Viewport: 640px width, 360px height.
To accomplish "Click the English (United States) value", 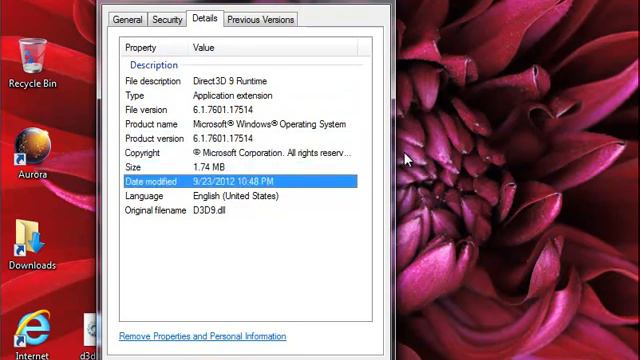I will (236, 196).
